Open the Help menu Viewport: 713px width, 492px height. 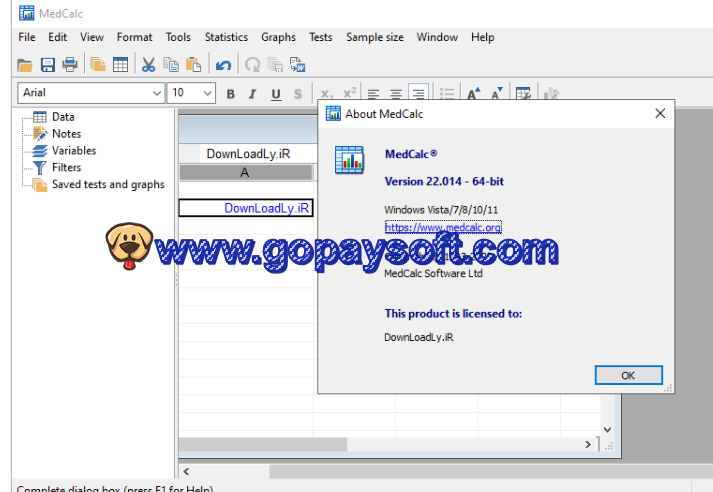482,37
